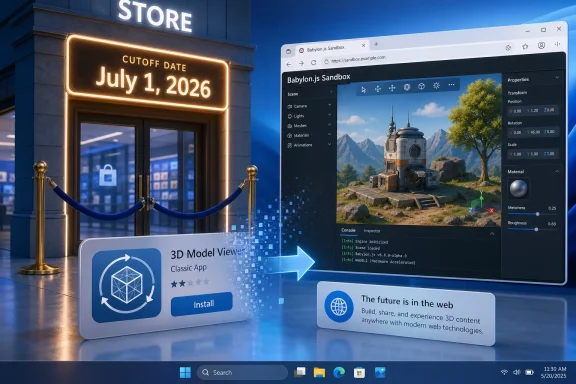Adjust the Metalness slider handle

tap(537, 214)
